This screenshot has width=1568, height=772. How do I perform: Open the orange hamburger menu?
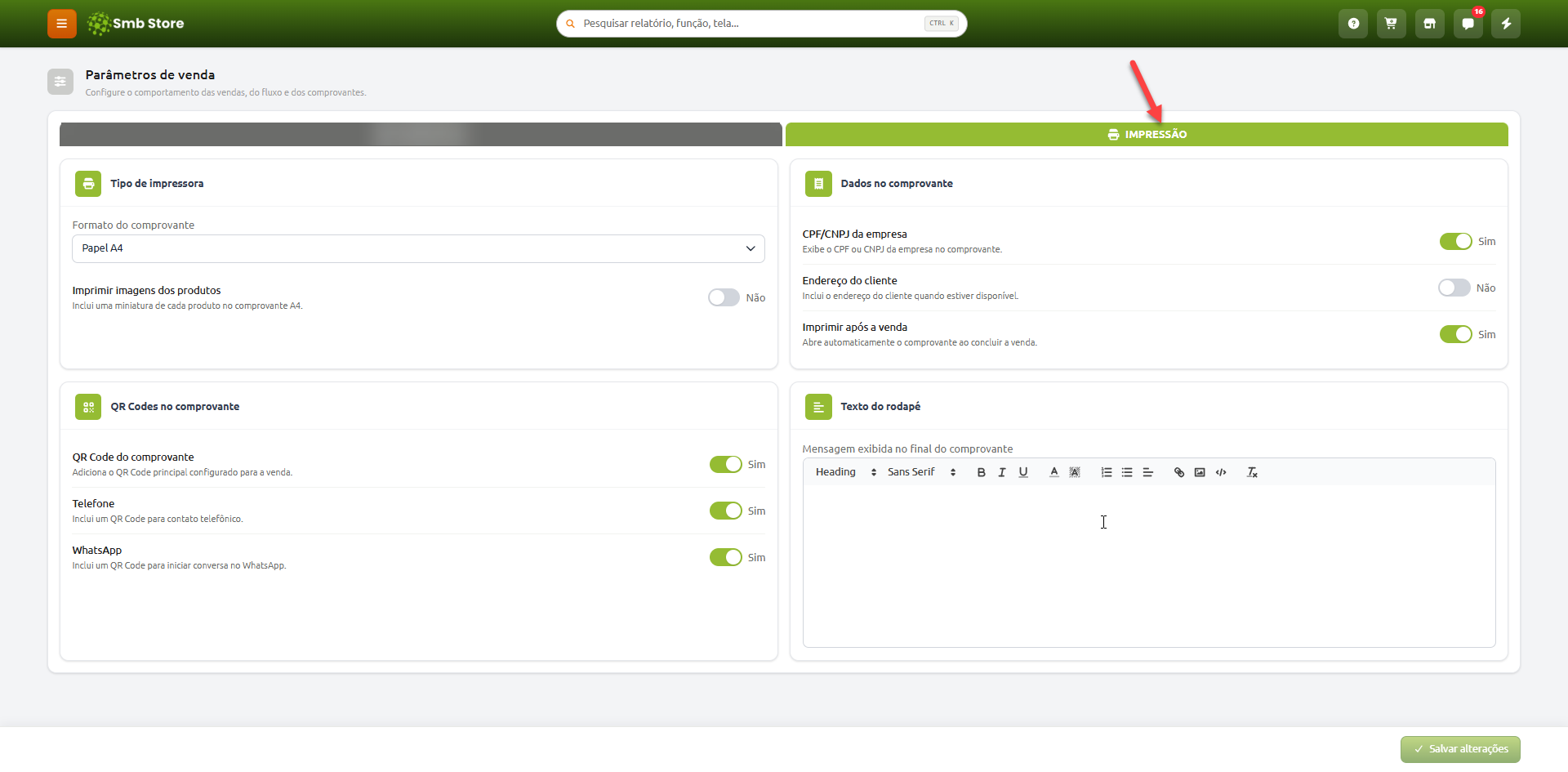(x=61, y=24)
